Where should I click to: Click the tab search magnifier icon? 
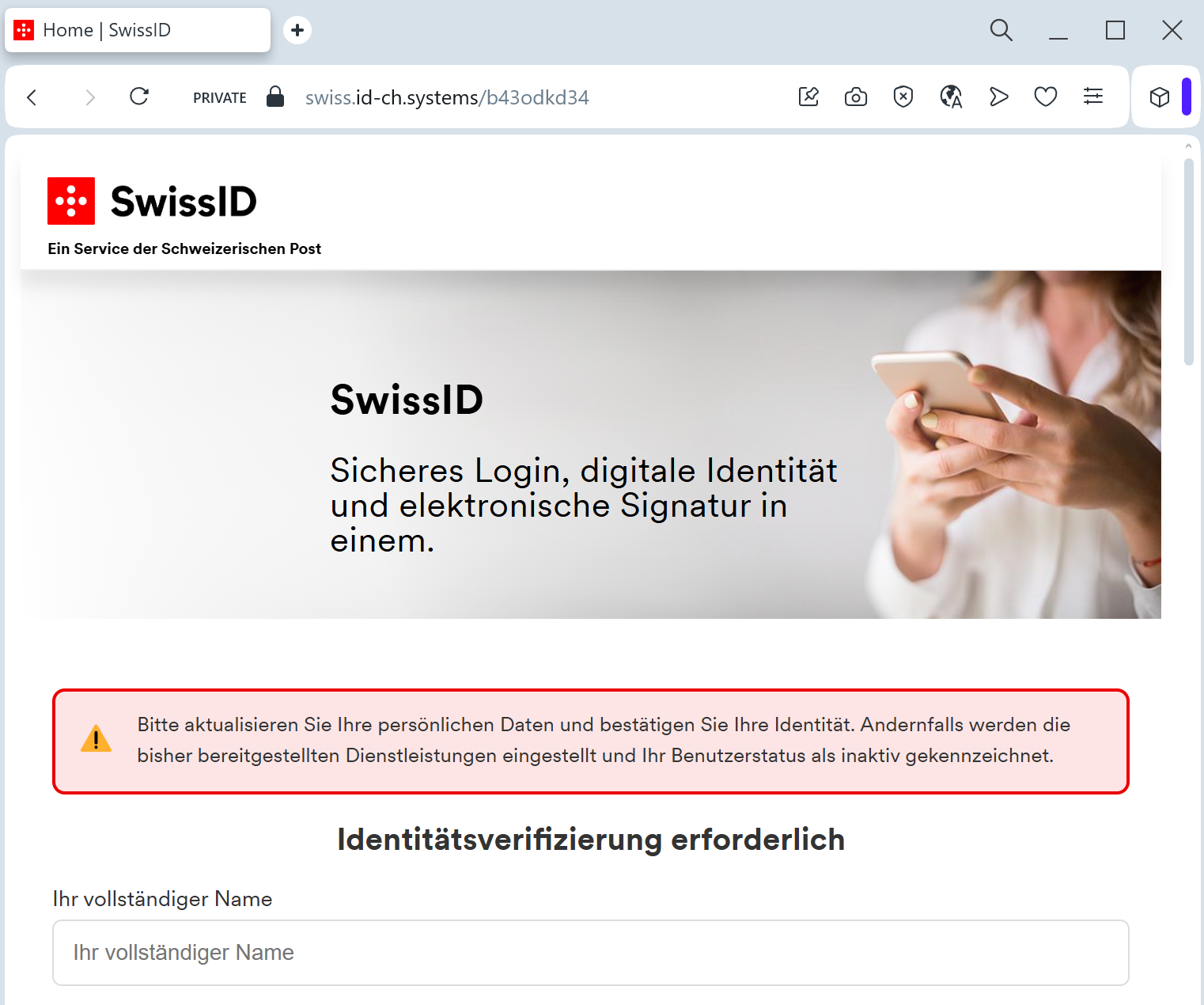[1001, 30]
